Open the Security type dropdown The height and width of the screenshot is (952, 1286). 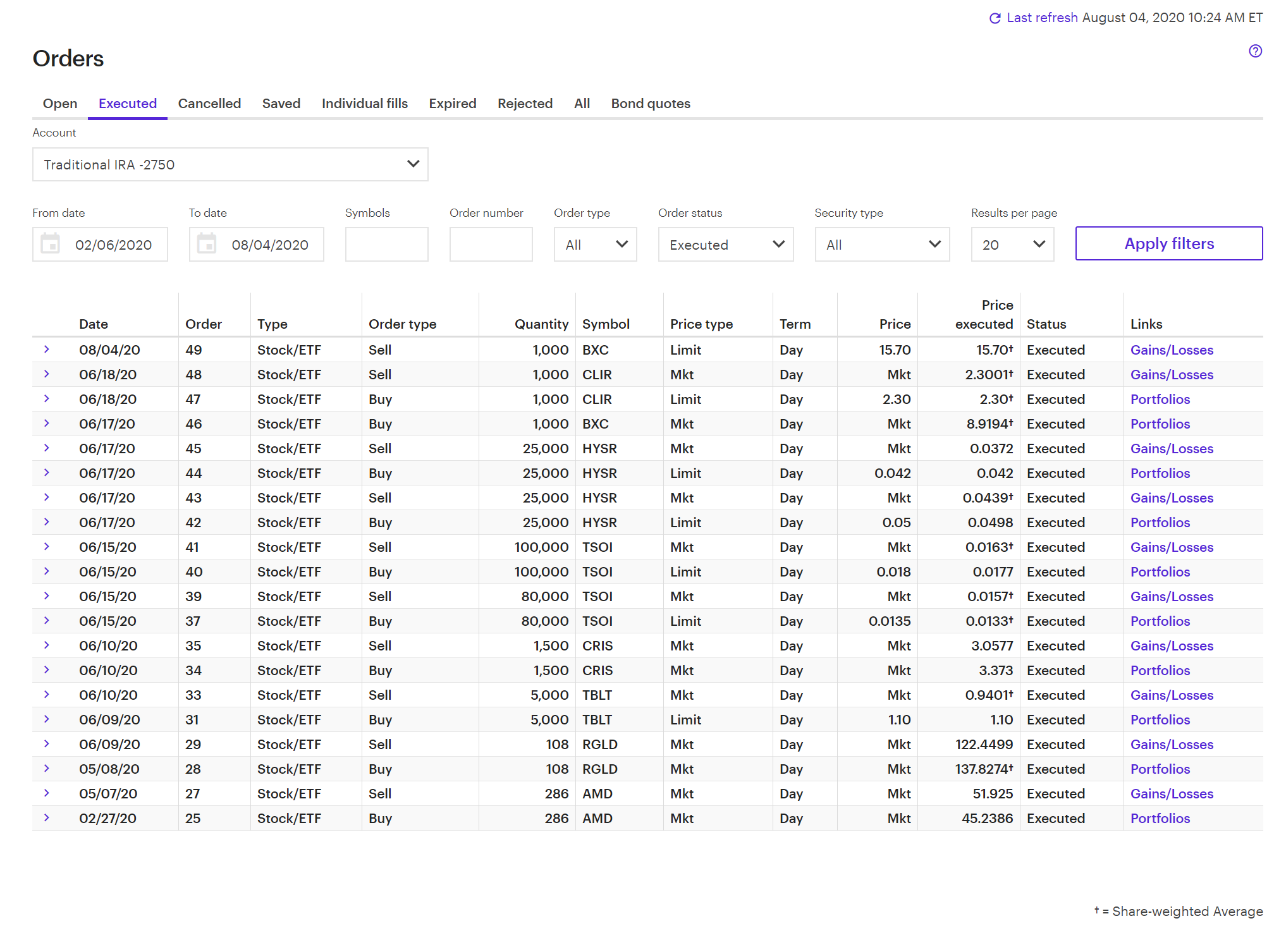click(881, 245)
